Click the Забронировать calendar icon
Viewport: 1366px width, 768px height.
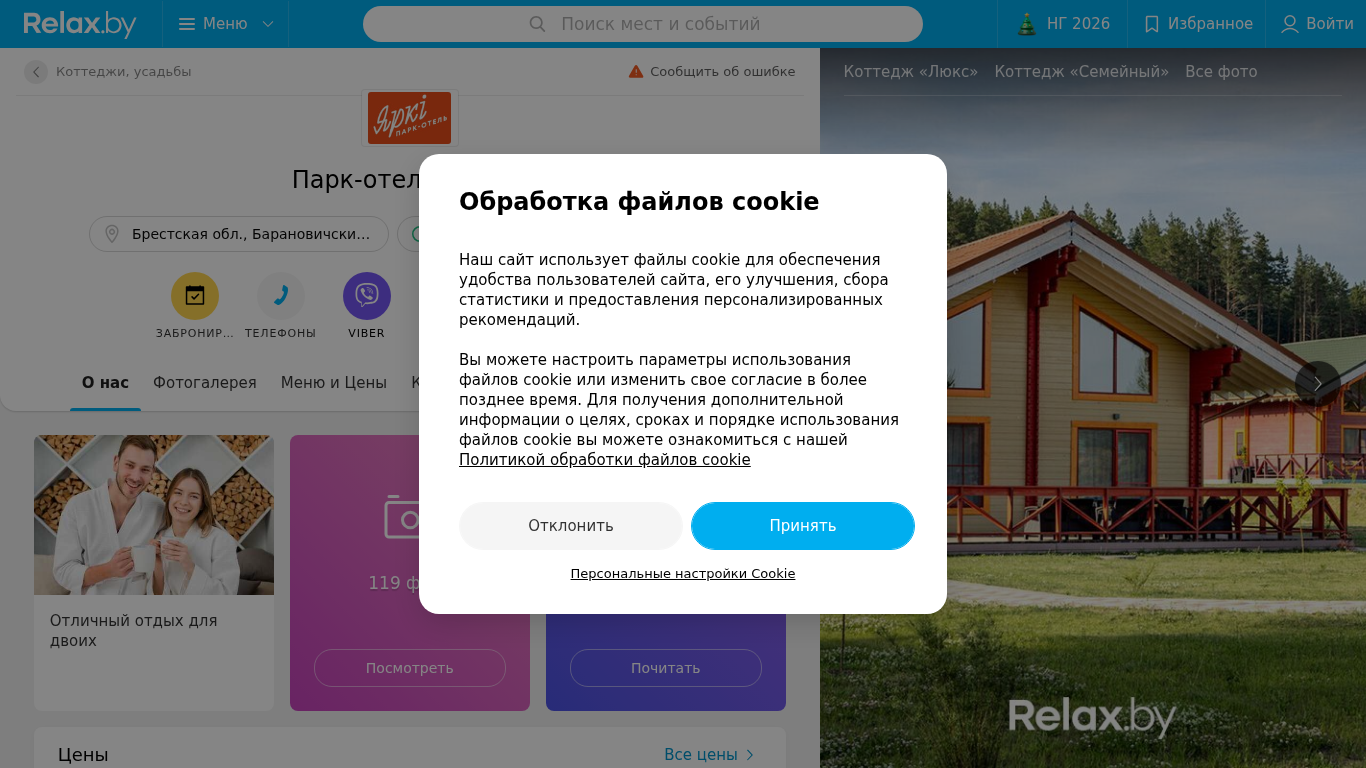[x=195, y=296]
